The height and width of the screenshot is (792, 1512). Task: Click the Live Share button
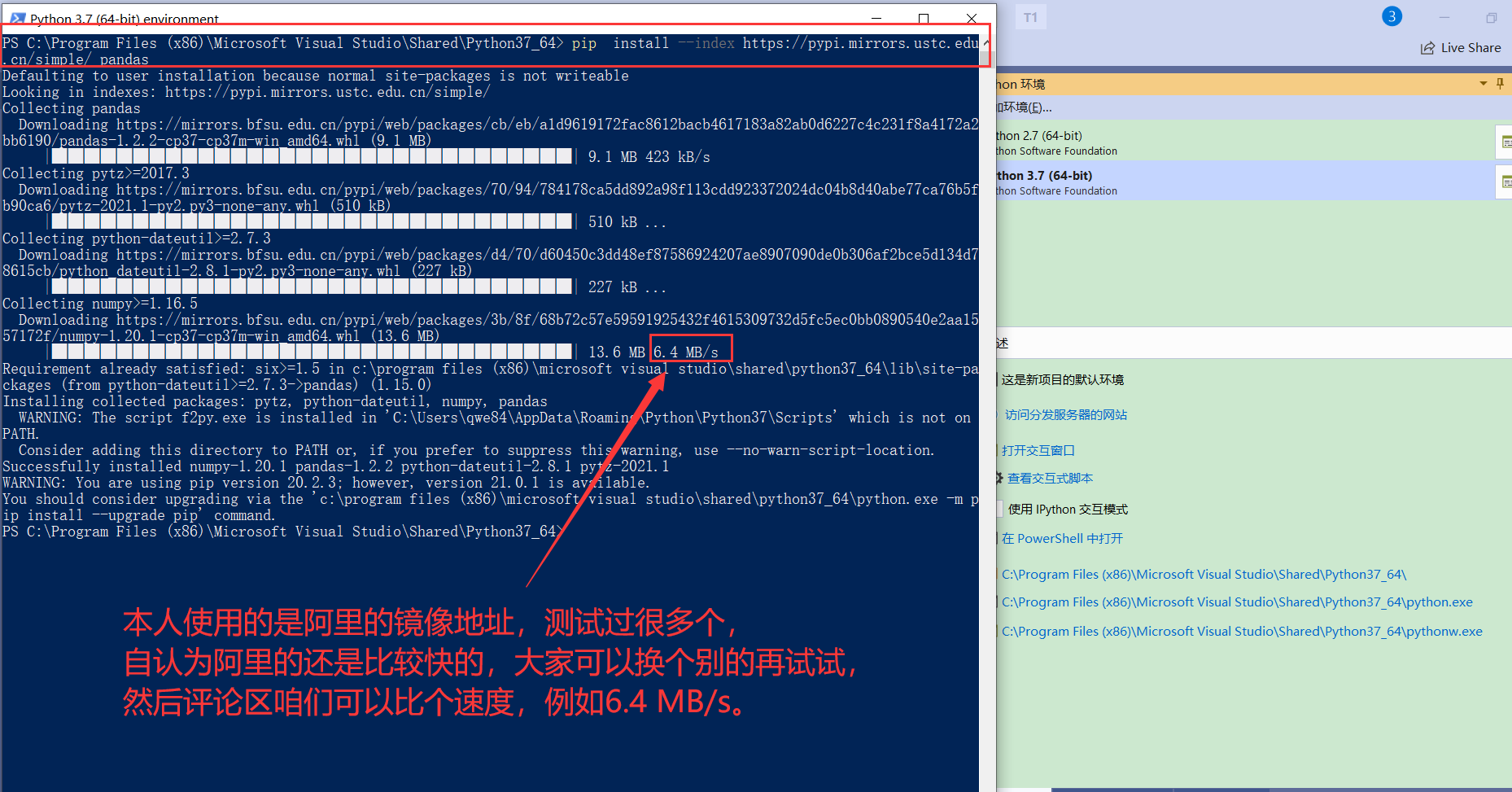click(x=1461, y=48)
